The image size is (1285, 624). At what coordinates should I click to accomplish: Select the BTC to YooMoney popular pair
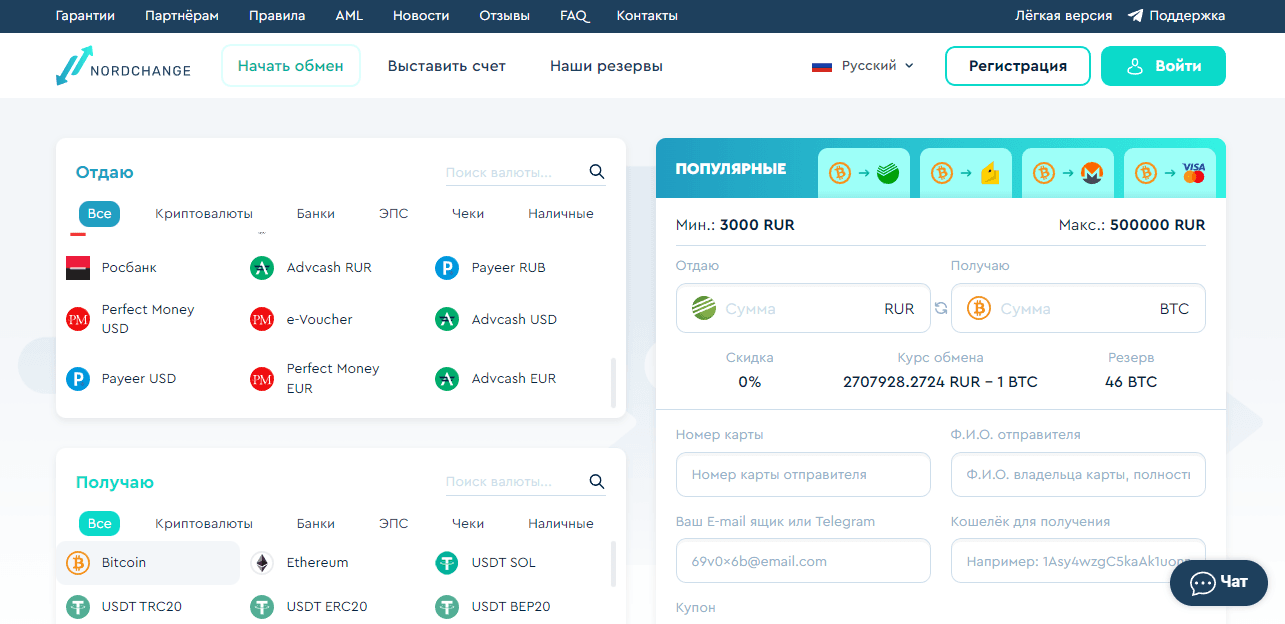[x=965, y=172]
